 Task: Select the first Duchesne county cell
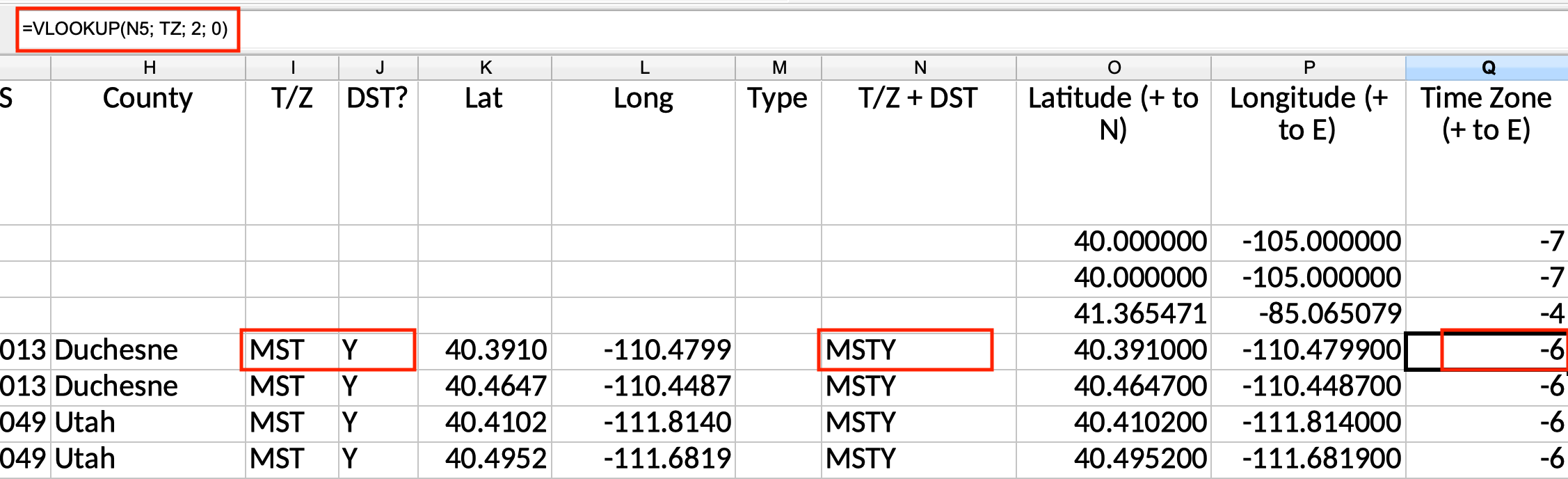click(x=148, y=350)
